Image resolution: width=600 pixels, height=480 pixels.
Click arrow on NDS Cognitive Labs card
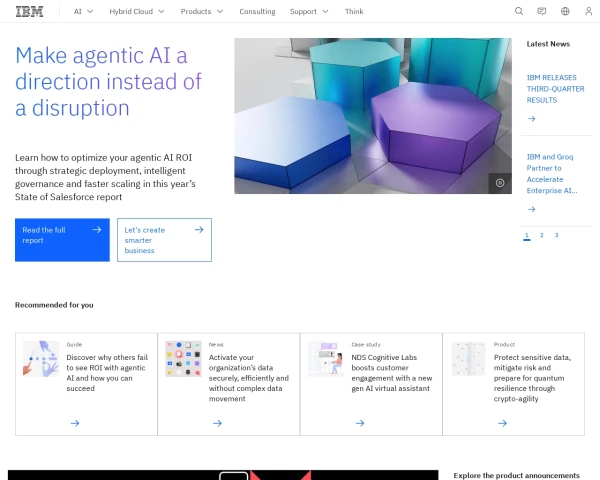(360, 423)
